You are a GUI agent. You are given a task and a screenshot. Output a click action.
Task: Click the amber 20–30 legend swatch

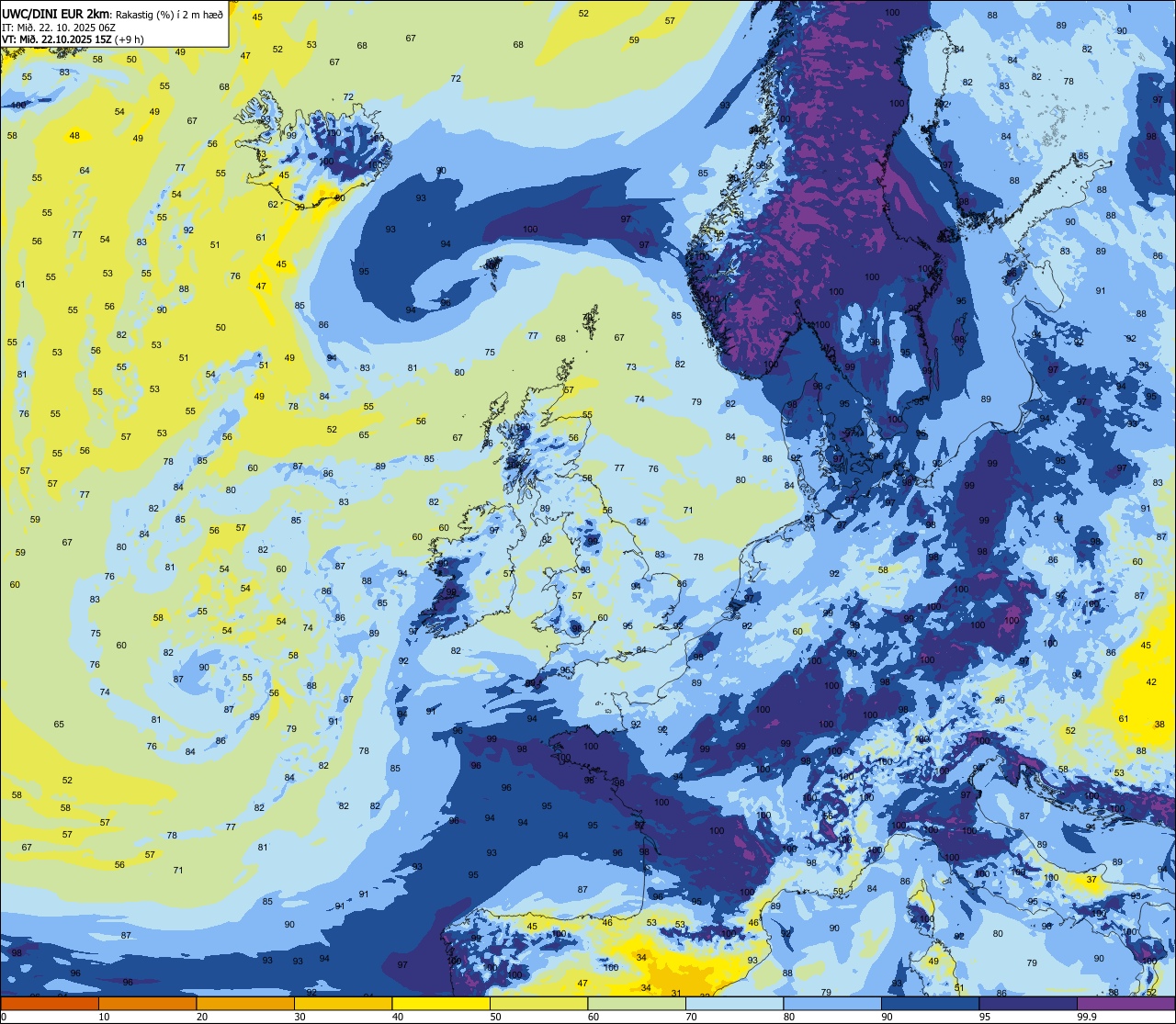(x=245, y=1003)
